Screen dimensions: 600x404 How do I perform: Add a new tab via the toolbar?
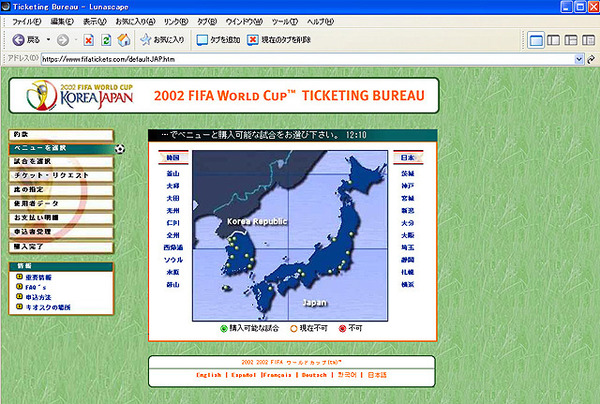[x=218, y=40]
